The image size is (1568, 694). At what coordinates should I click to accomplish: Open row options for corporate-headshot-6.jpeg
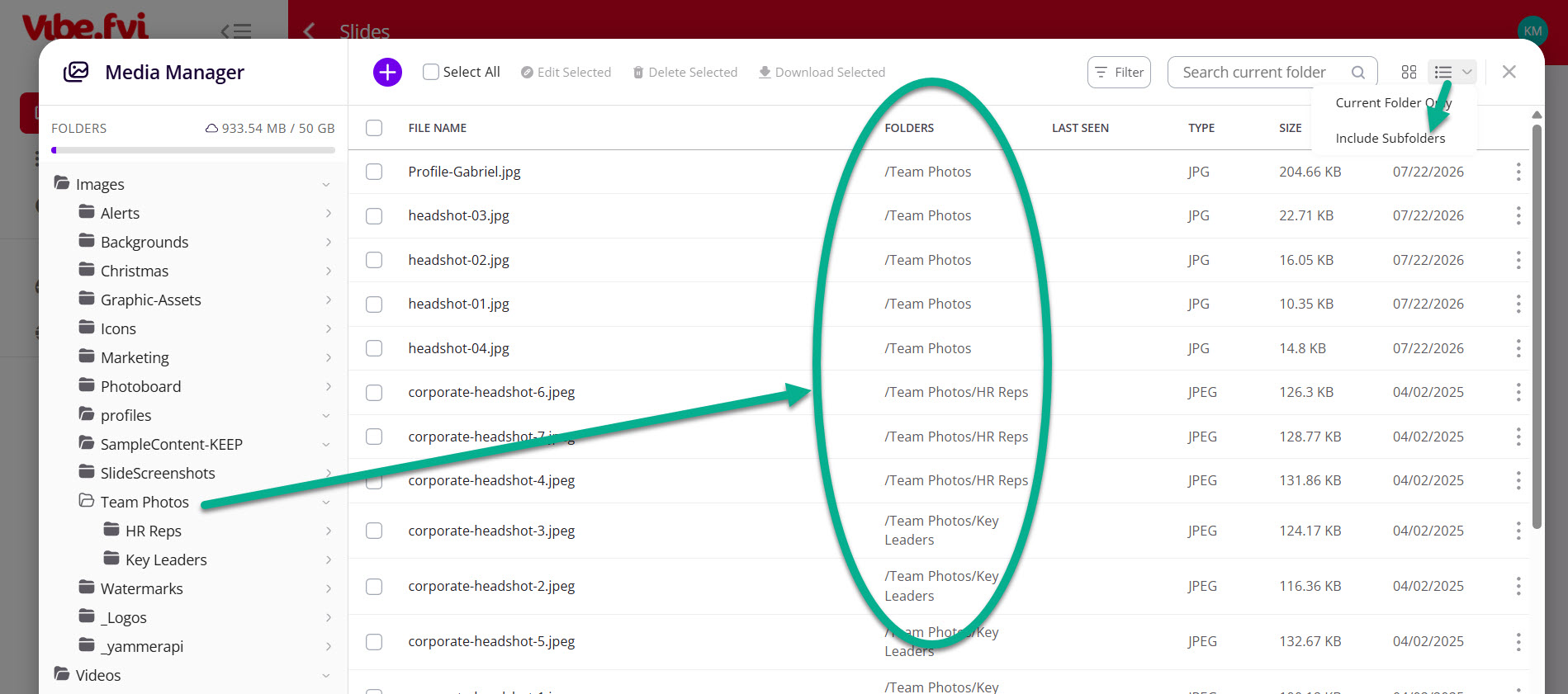pyautogui.click(x=1518, y=392)
